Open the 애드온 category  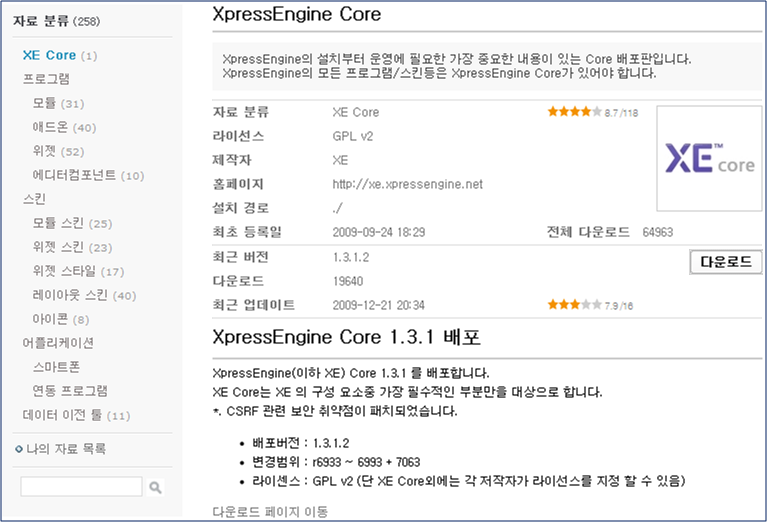coord(50,127)
